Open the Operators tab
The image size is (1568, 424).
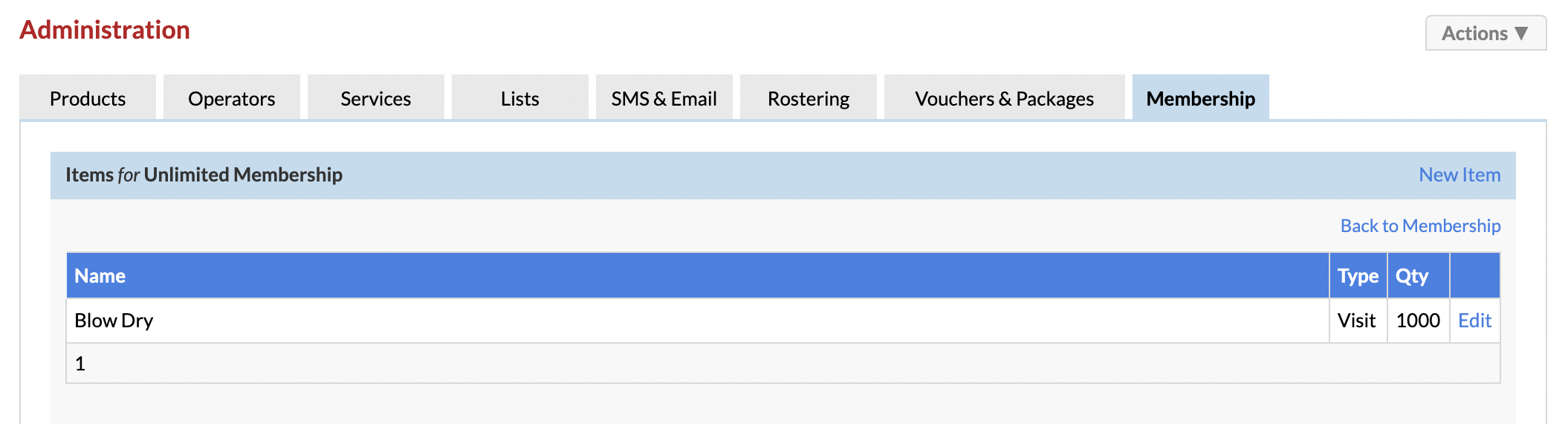(x=232, y=98)
